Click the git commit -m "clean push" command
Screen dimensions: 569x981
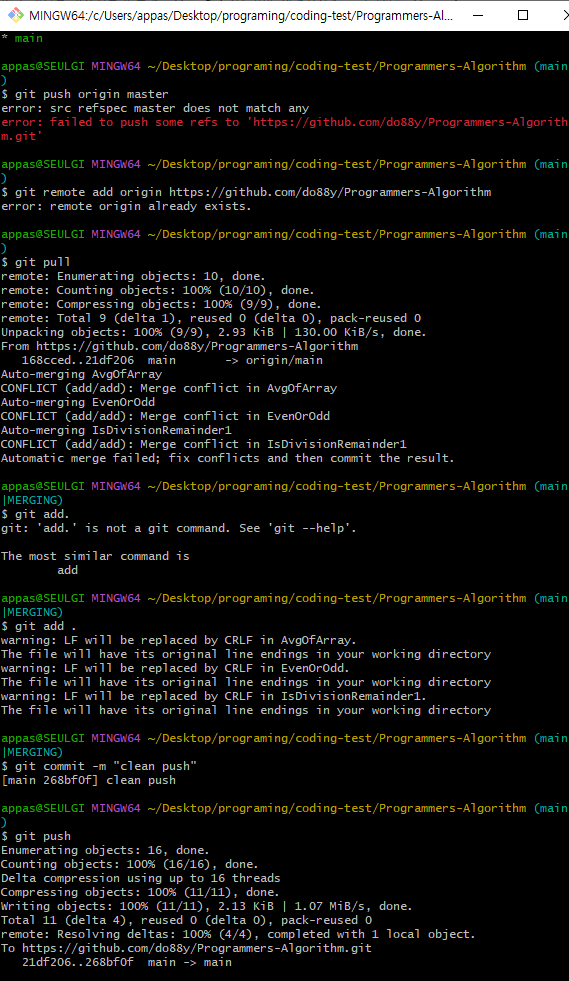(x=99, y=766)
